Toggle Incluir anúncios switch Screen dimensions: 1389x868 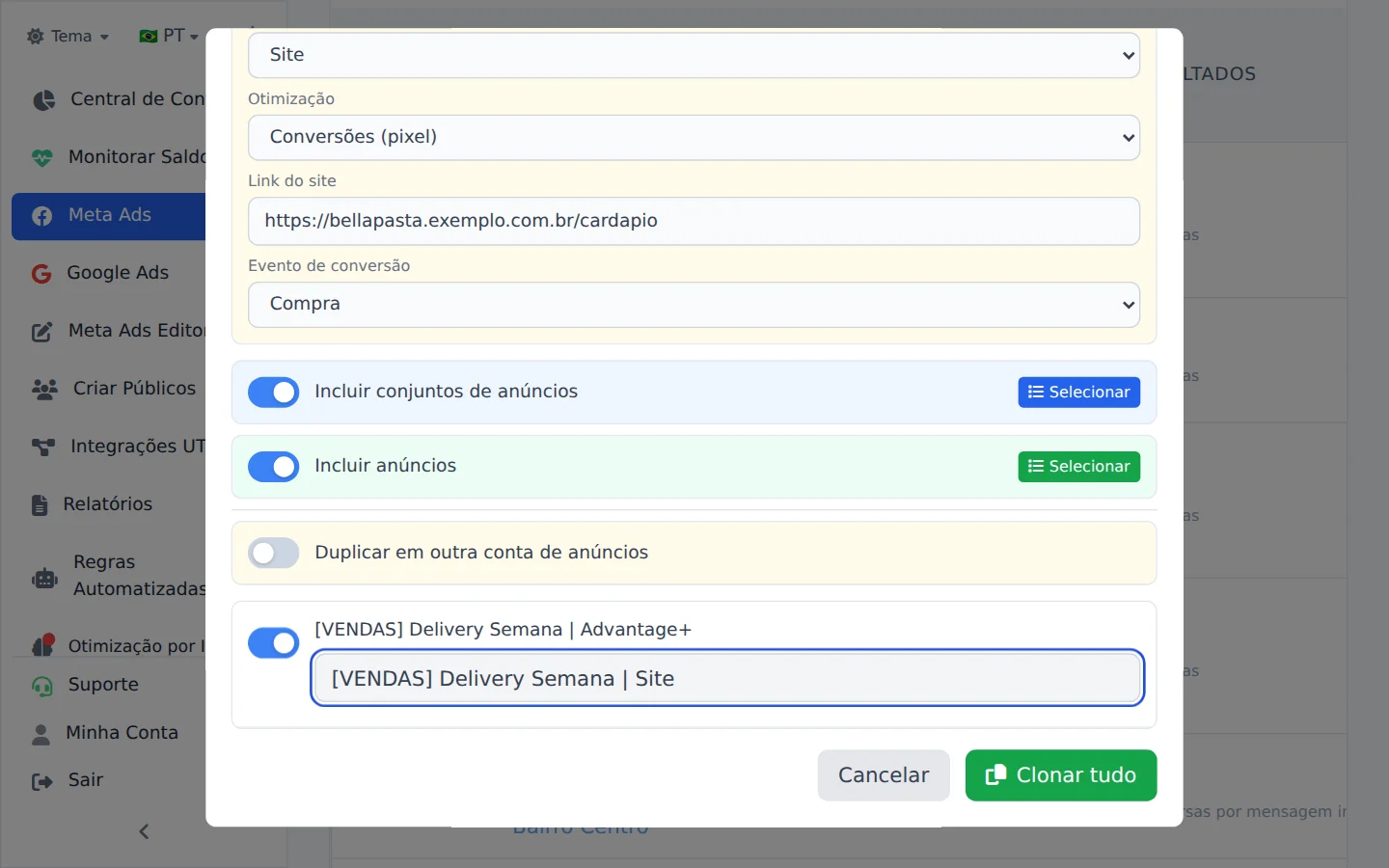click(x=274, y=467)
